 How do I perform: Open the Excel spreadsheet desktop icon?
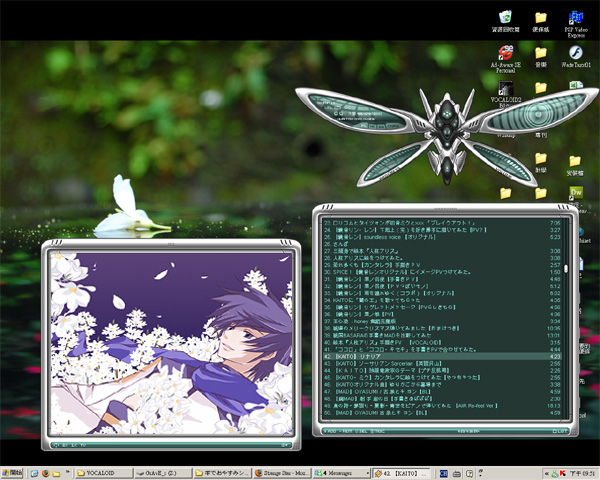click(x=576, y=85)
